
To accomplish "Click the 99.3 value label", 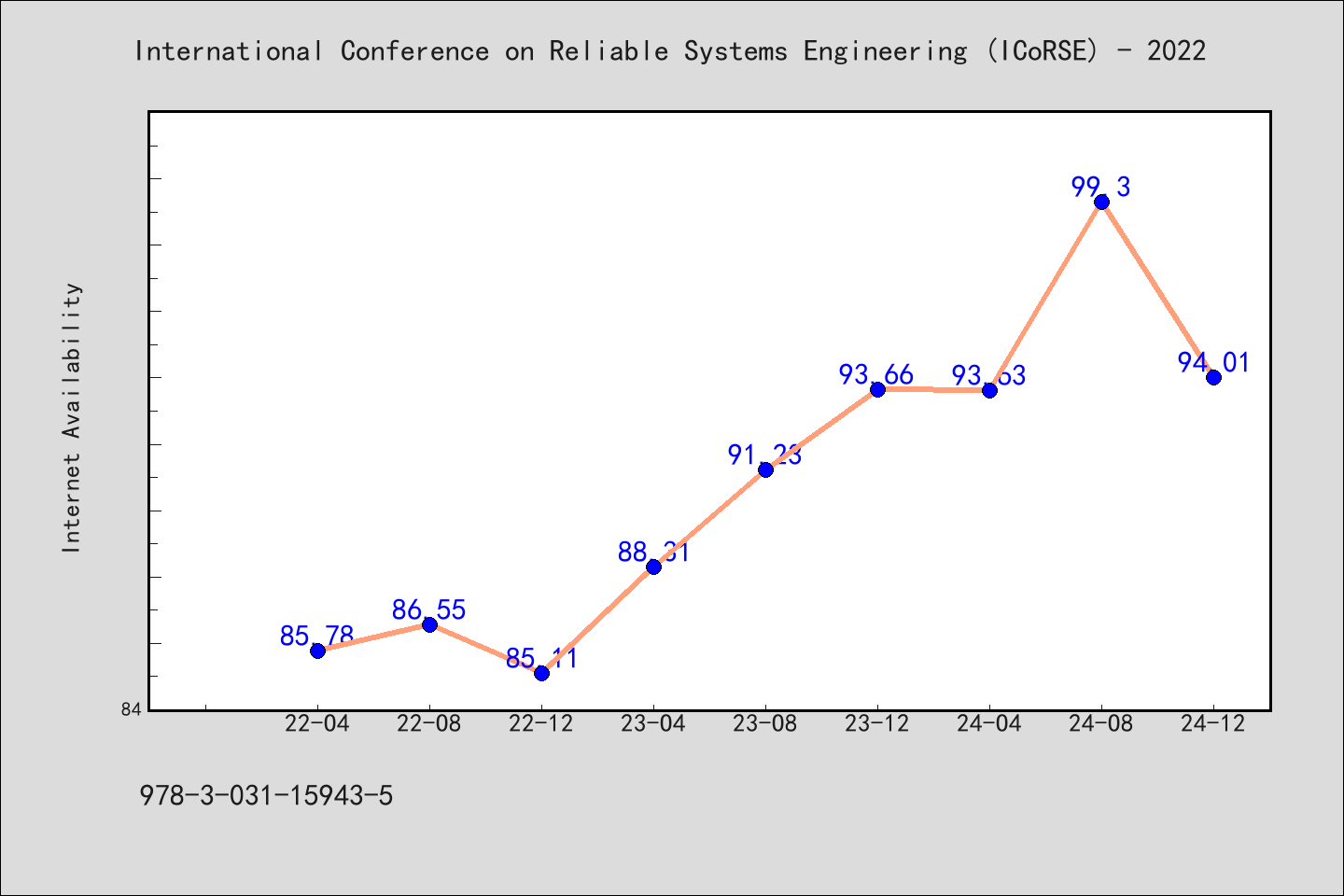I will [x=1101, y=188].
